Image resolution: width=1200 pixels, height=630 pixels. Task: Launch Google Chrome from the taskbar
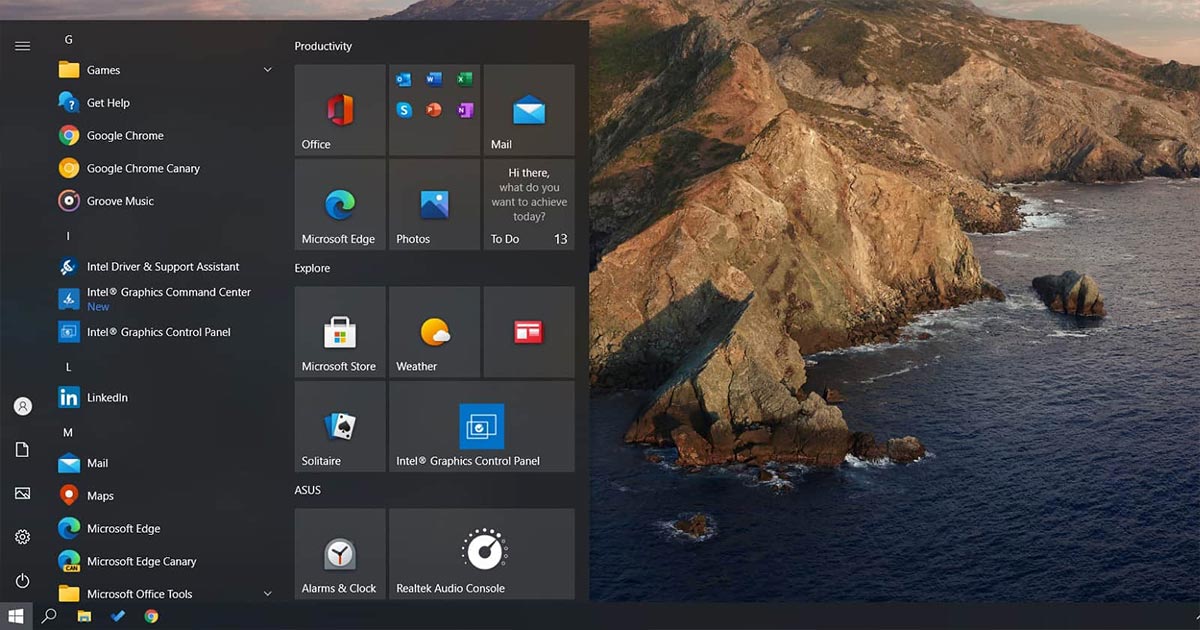click(151, 617)
